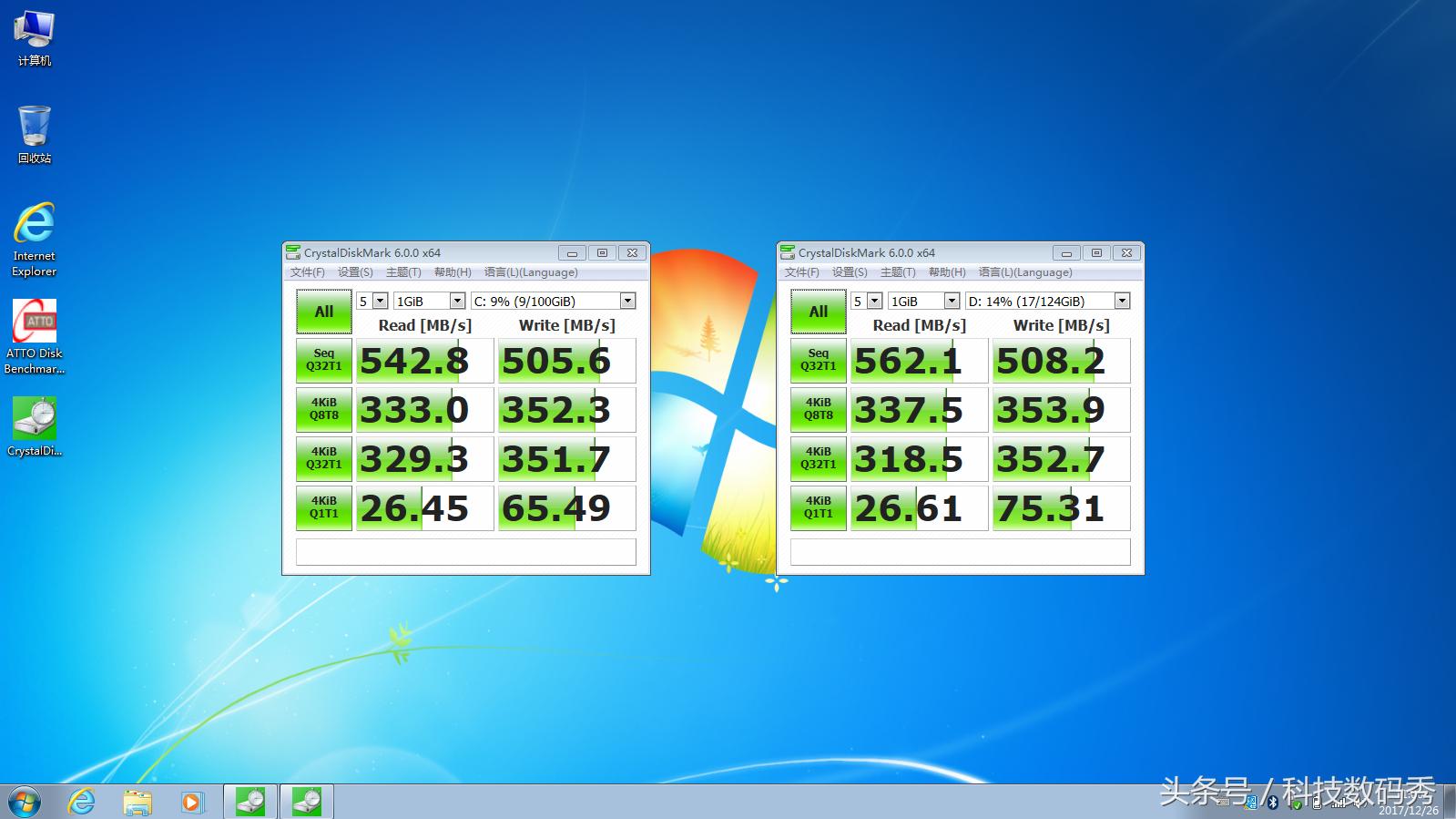
Task: Run 4KiB Q8T8 test in left window
Action: (x=323, y=409)
